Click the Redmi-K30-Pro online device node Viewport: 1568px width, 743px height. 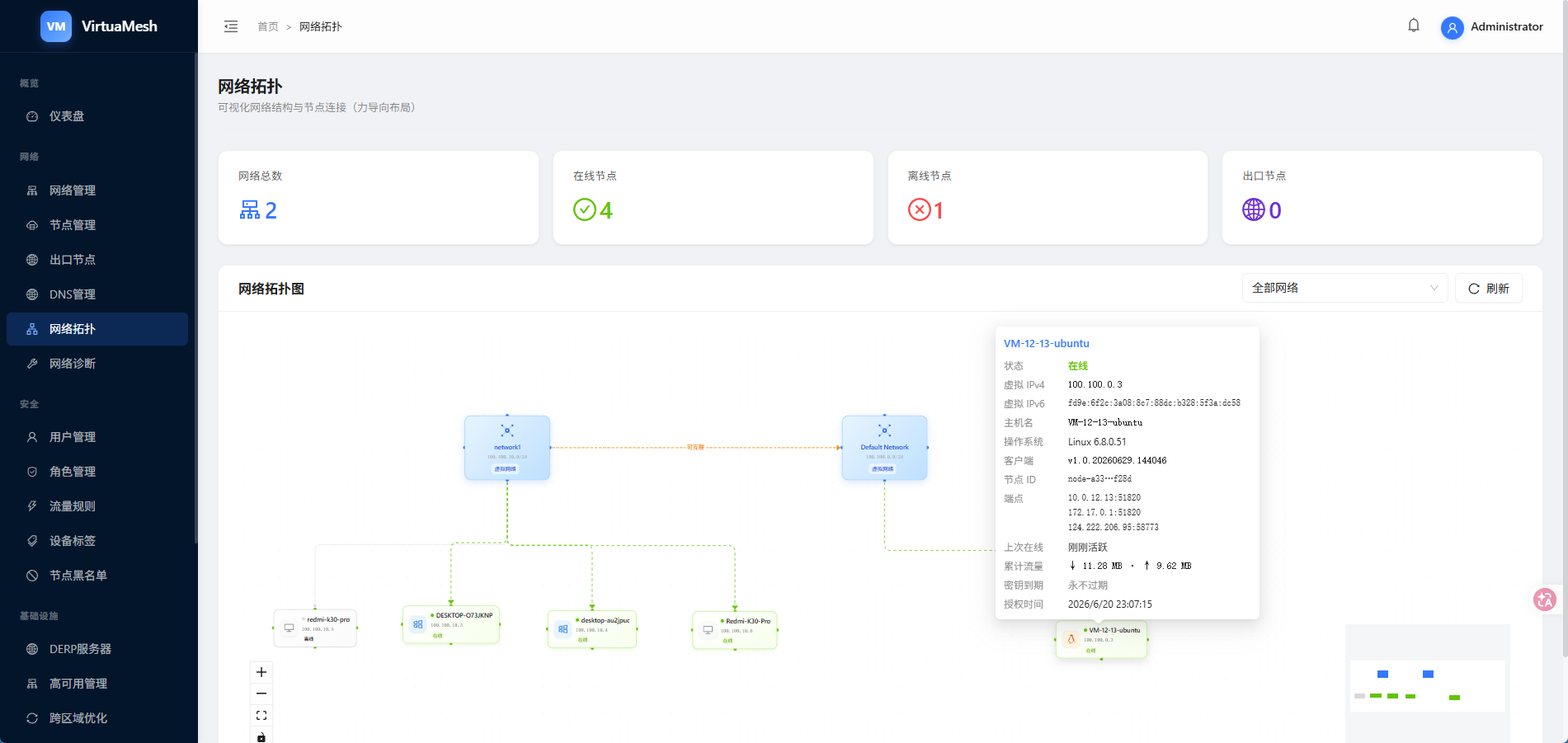pos(735,630)
